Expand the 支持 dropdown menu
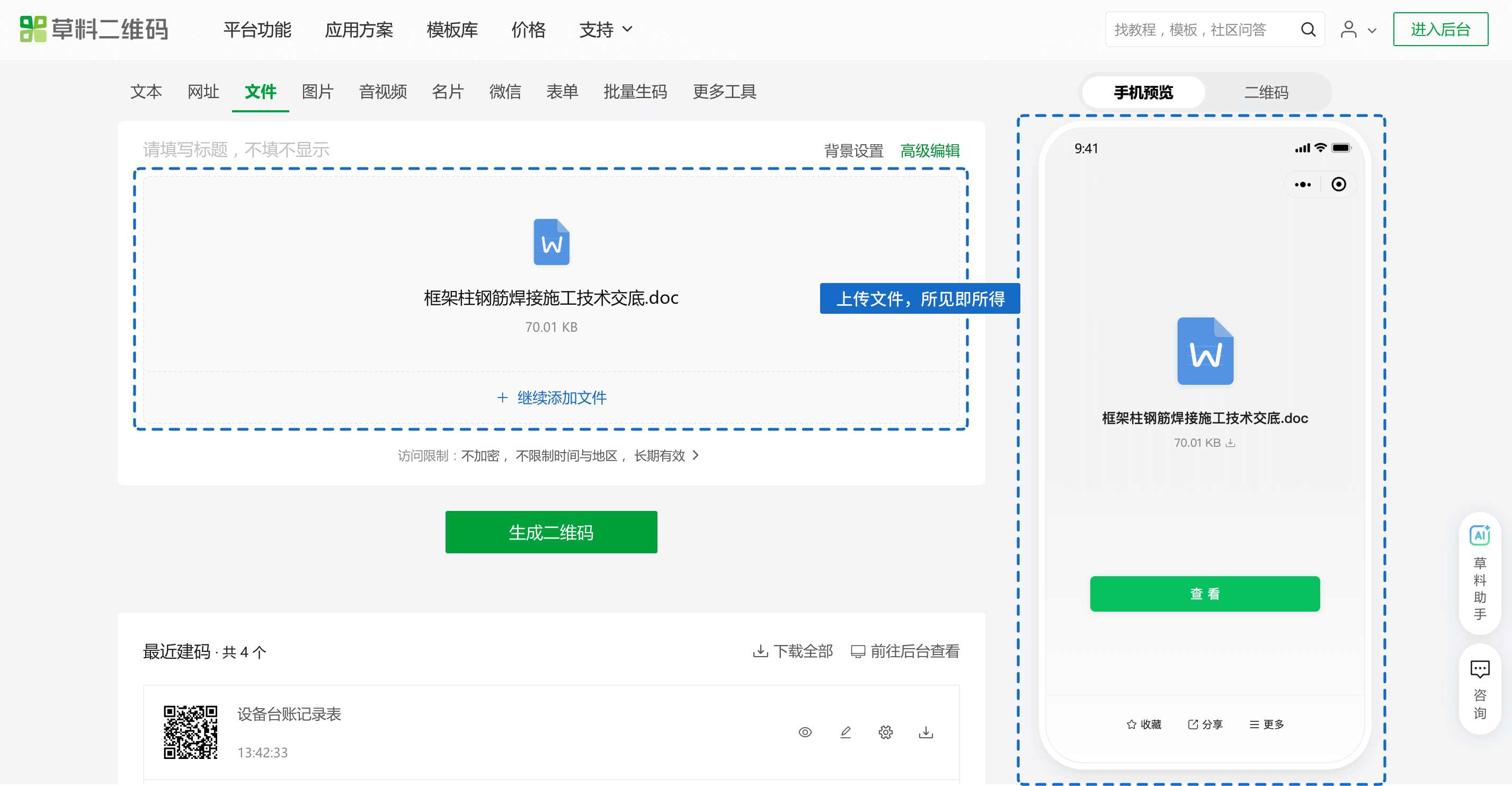The width and height of the screenshot is (1512, 786). 605,29
